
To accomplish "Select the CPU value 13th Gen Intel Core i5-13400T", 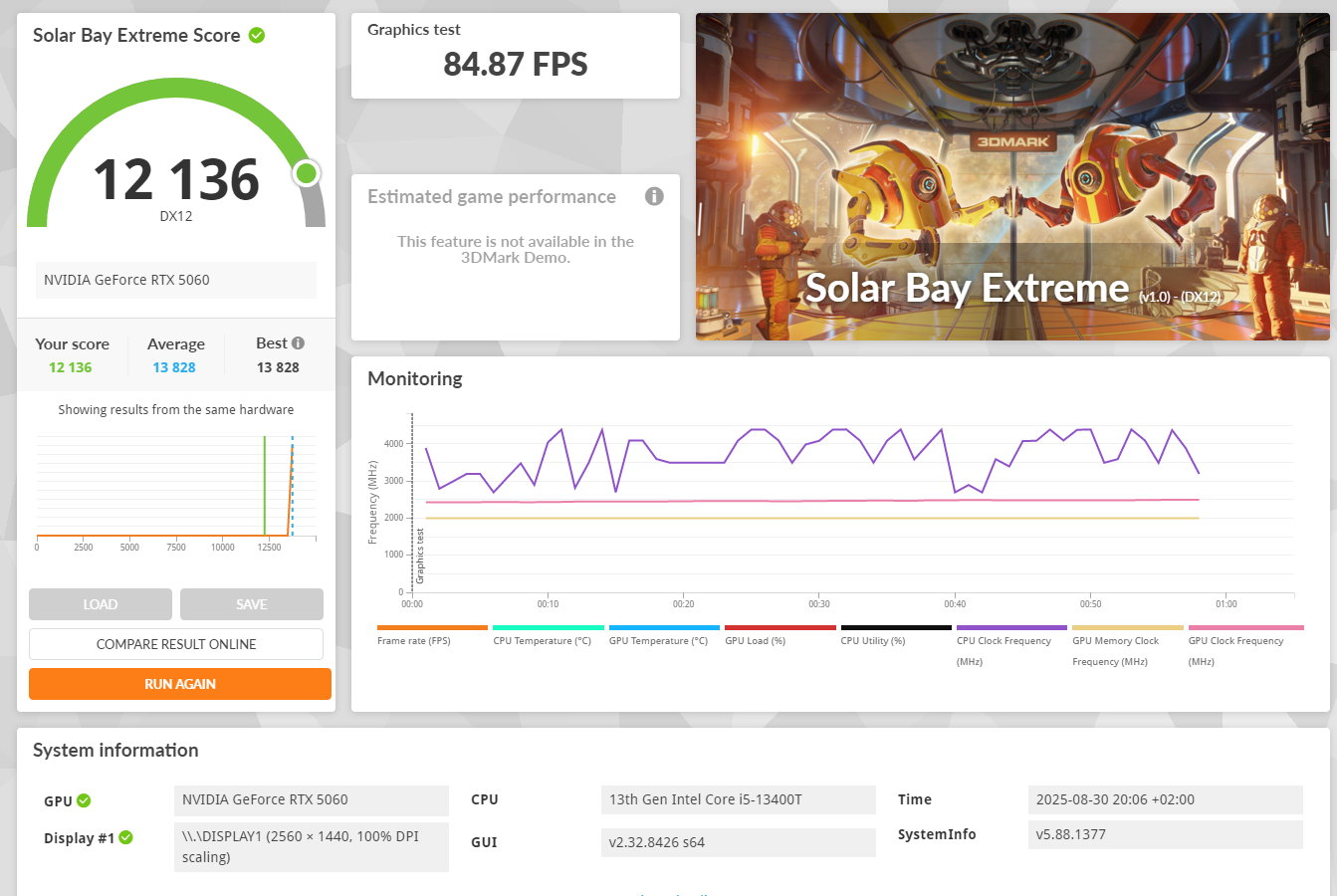I will click(x=739, y=799).
